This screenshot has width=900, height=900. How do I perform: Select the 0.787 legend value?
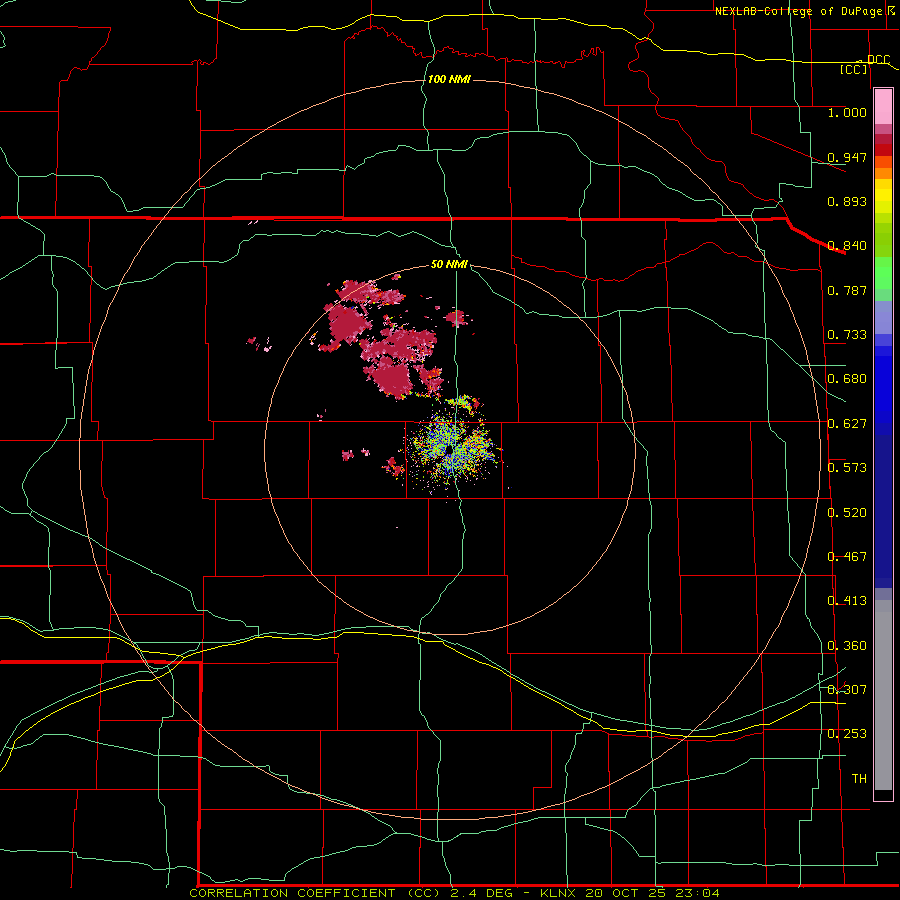[x=847, y=290]
